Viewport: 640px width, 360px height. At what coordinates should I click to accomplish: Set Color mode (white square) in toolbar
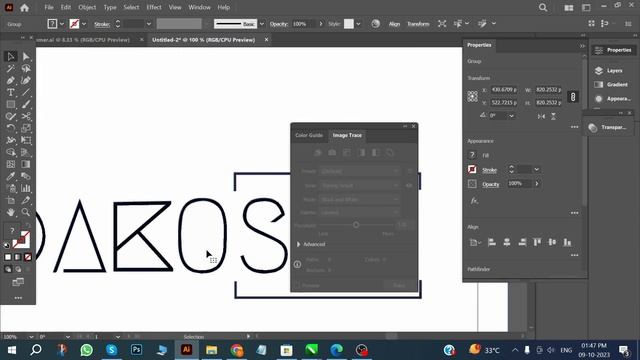8,257
